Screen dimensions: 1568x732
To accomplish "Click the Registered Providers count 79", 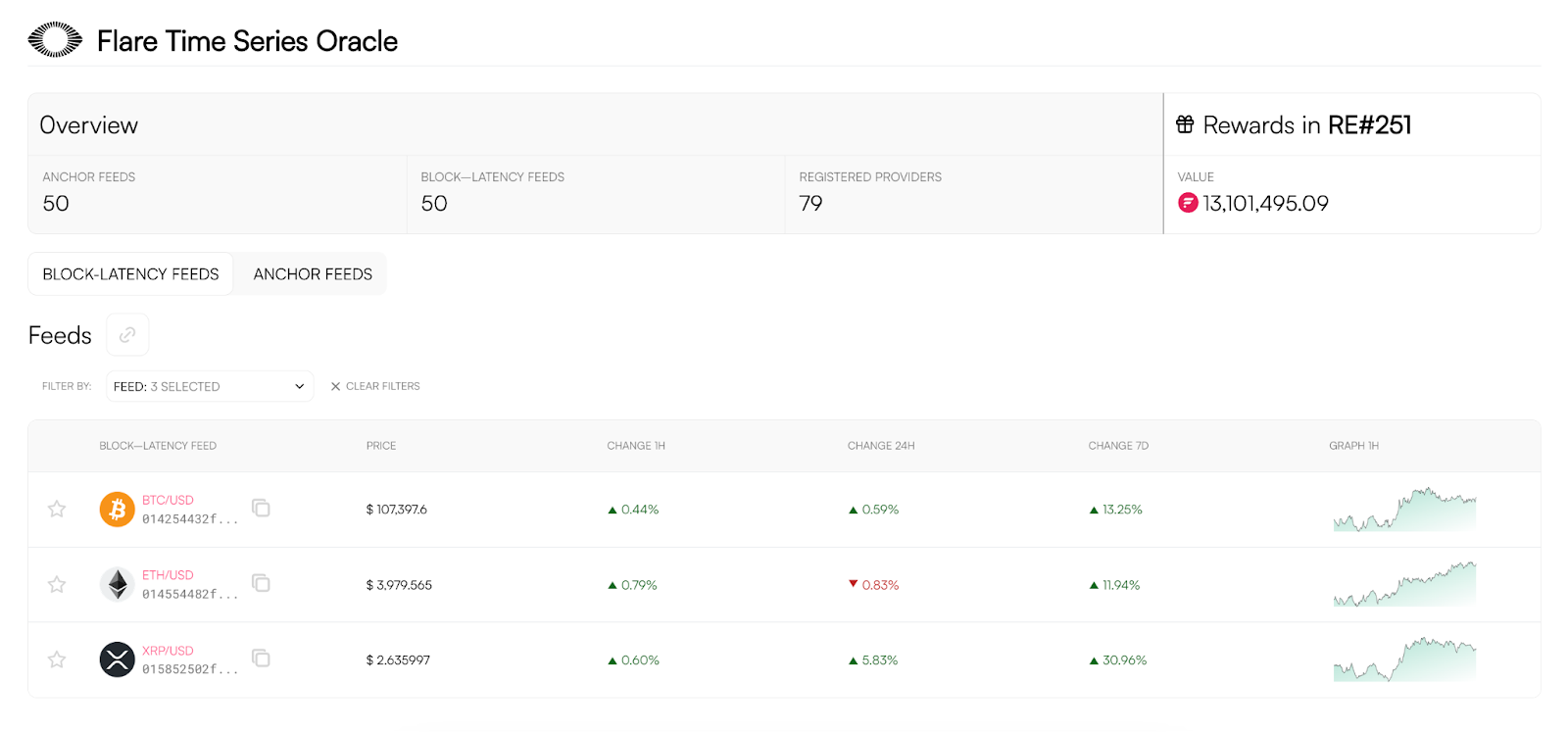I will (x=810, y=203).
